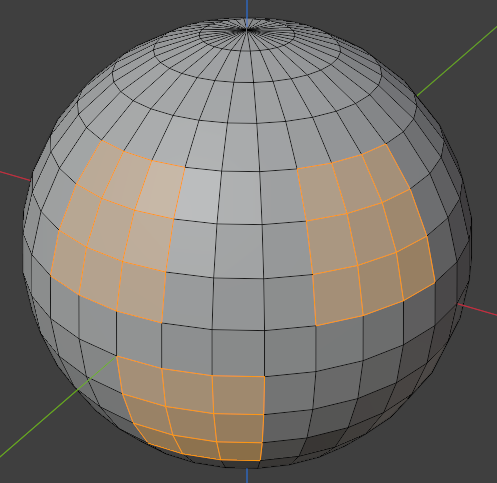This screenshot has width=497, height=483.
Task: Select the sphere's top pole vertex
Action: [247, 30]
